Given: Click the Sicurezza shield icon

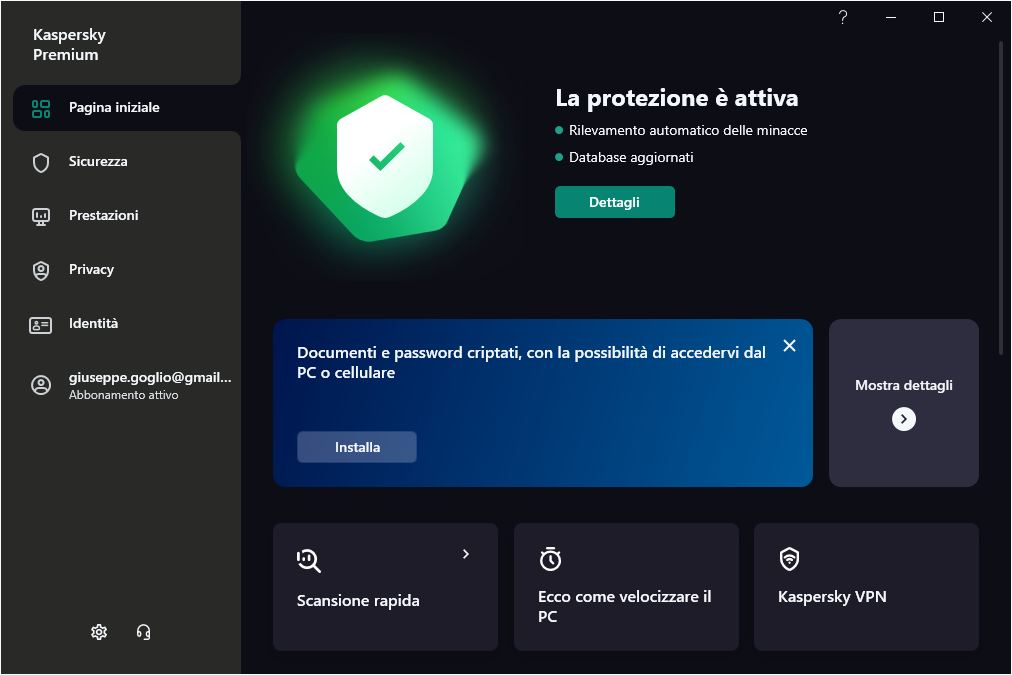Looking at the screenshot, I should pos(41,162).
